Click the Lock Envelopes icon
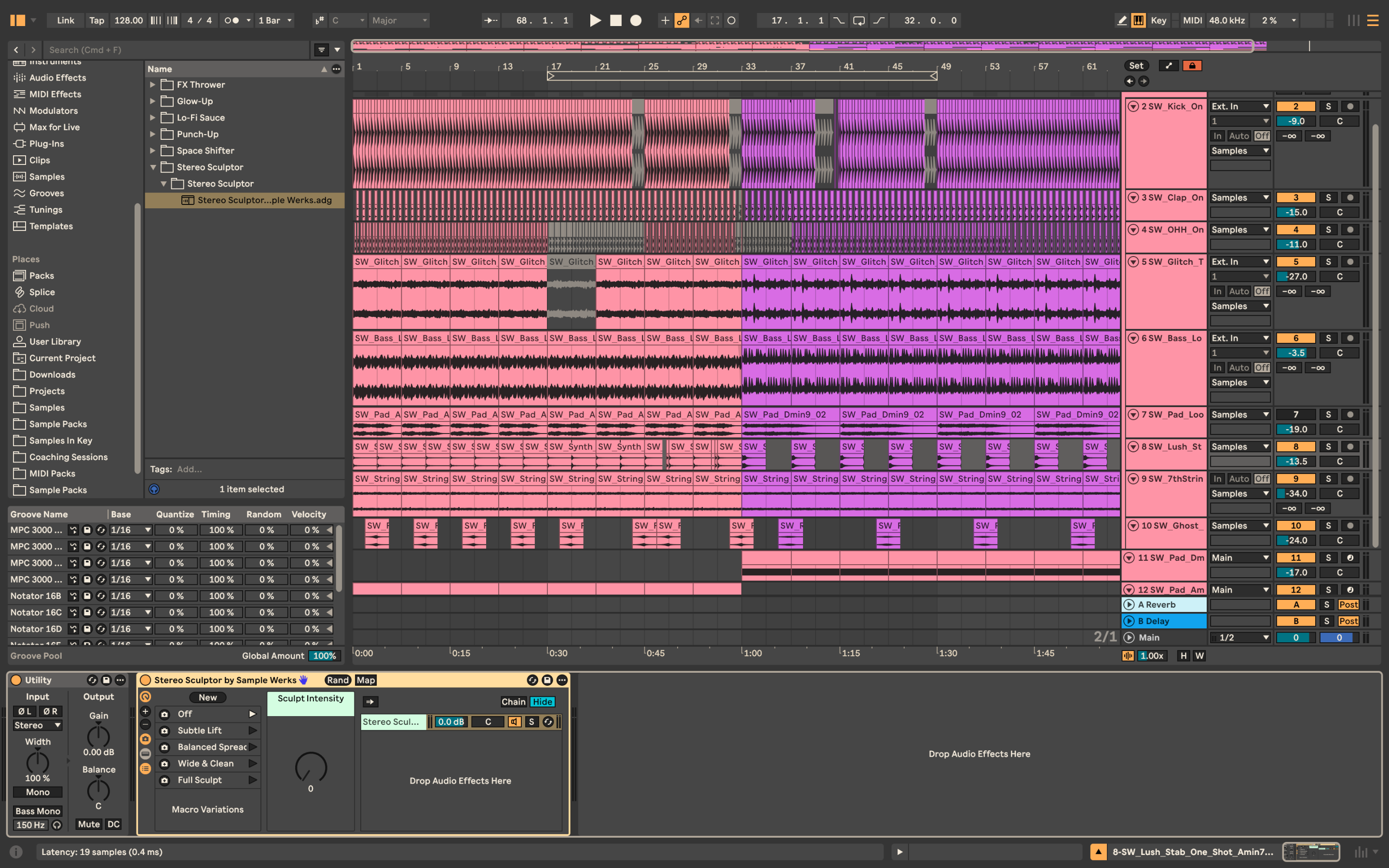Image resolution: width=1389 pixels, height=868 pixels. click(1192, 66)
